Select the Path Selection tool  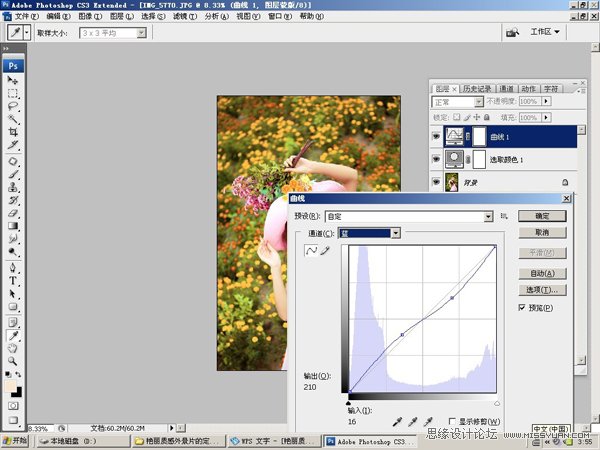(x=13, y=293)
